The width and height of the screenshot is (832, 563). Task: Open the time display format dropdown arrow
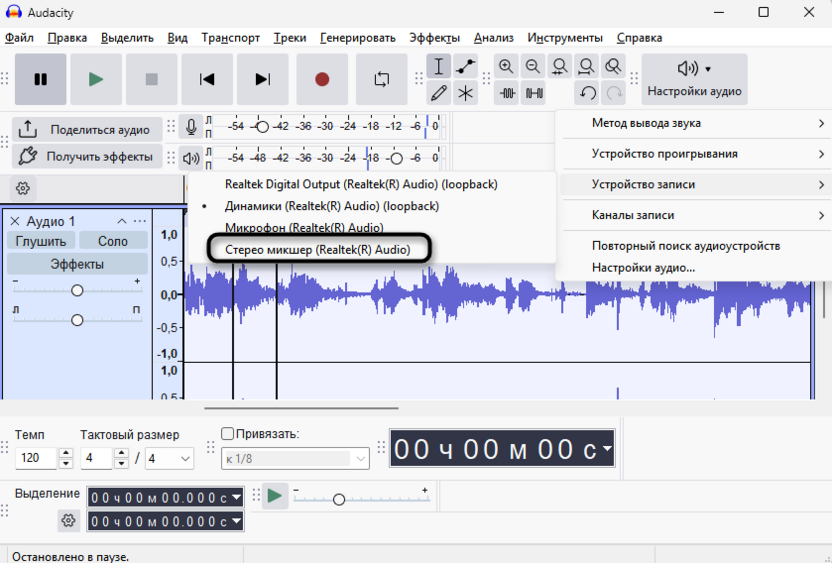click(x=607, y=448)
